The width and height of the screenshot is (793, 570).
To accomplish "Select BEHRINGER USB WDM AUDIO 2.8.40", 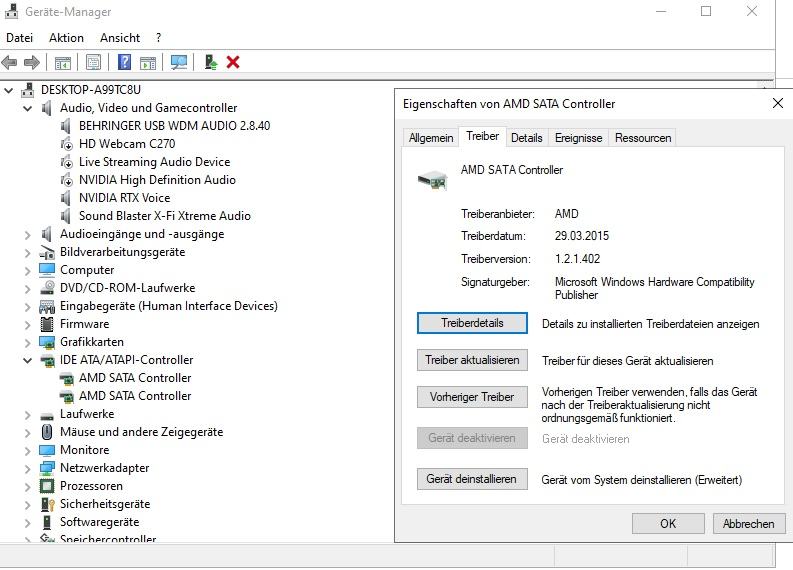I will coord(174,126).
